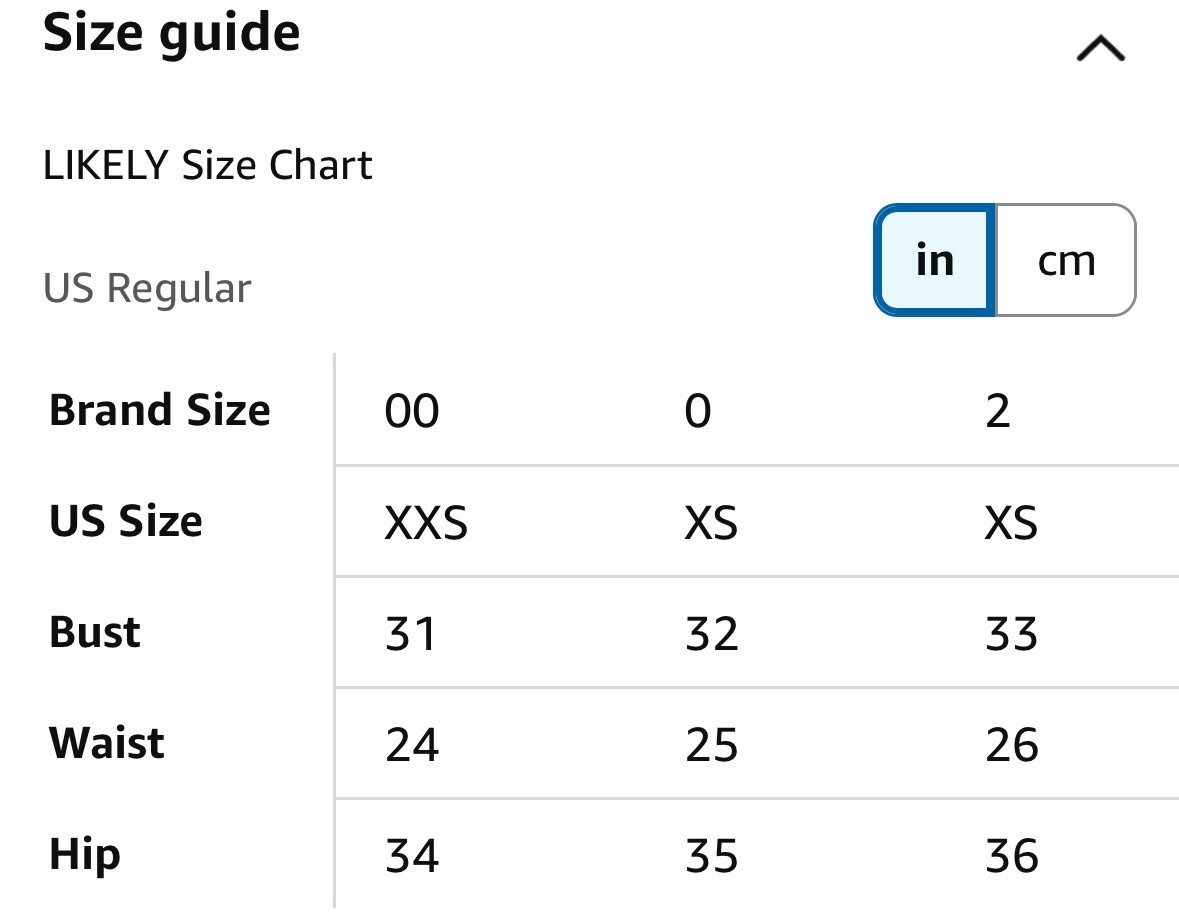Click the Brand Size row header
1179x915 pixels.
159,410
